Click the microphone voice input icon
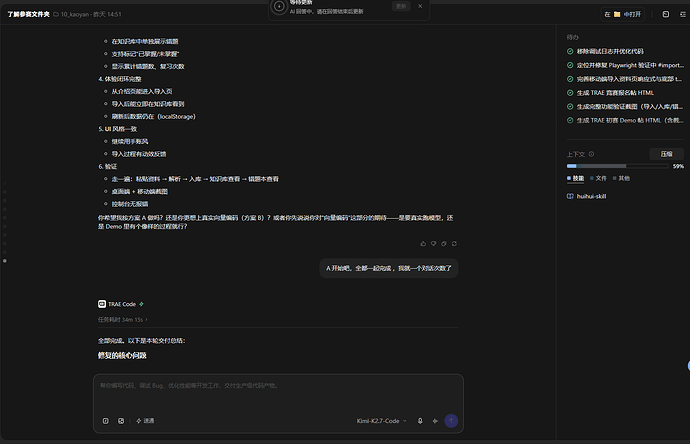This screenshot has width=690, height=444. [x=420, y=421]
